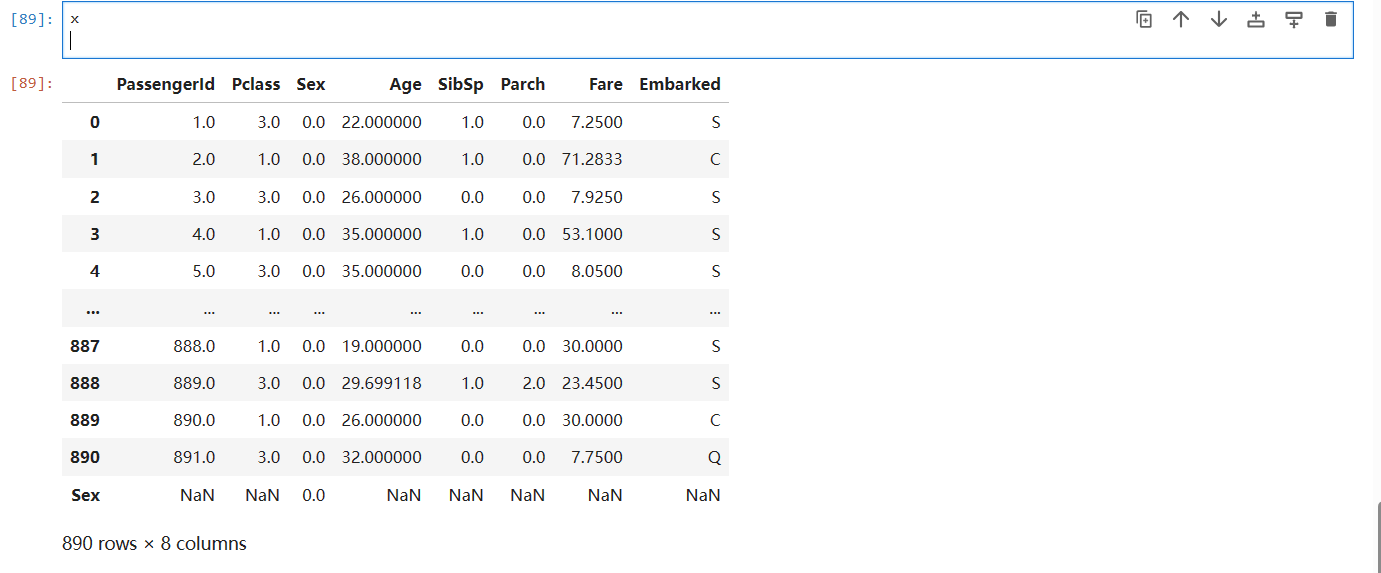Click row index 3

click(x=95, y=234)
